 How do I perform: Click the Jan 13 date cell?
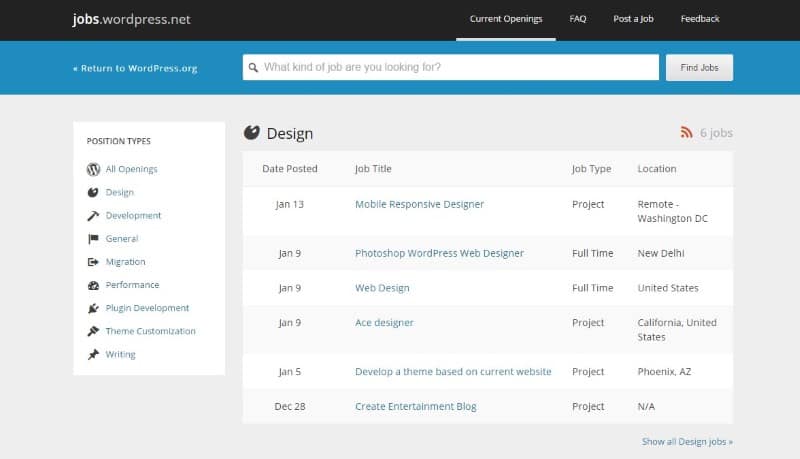point(289,204)
